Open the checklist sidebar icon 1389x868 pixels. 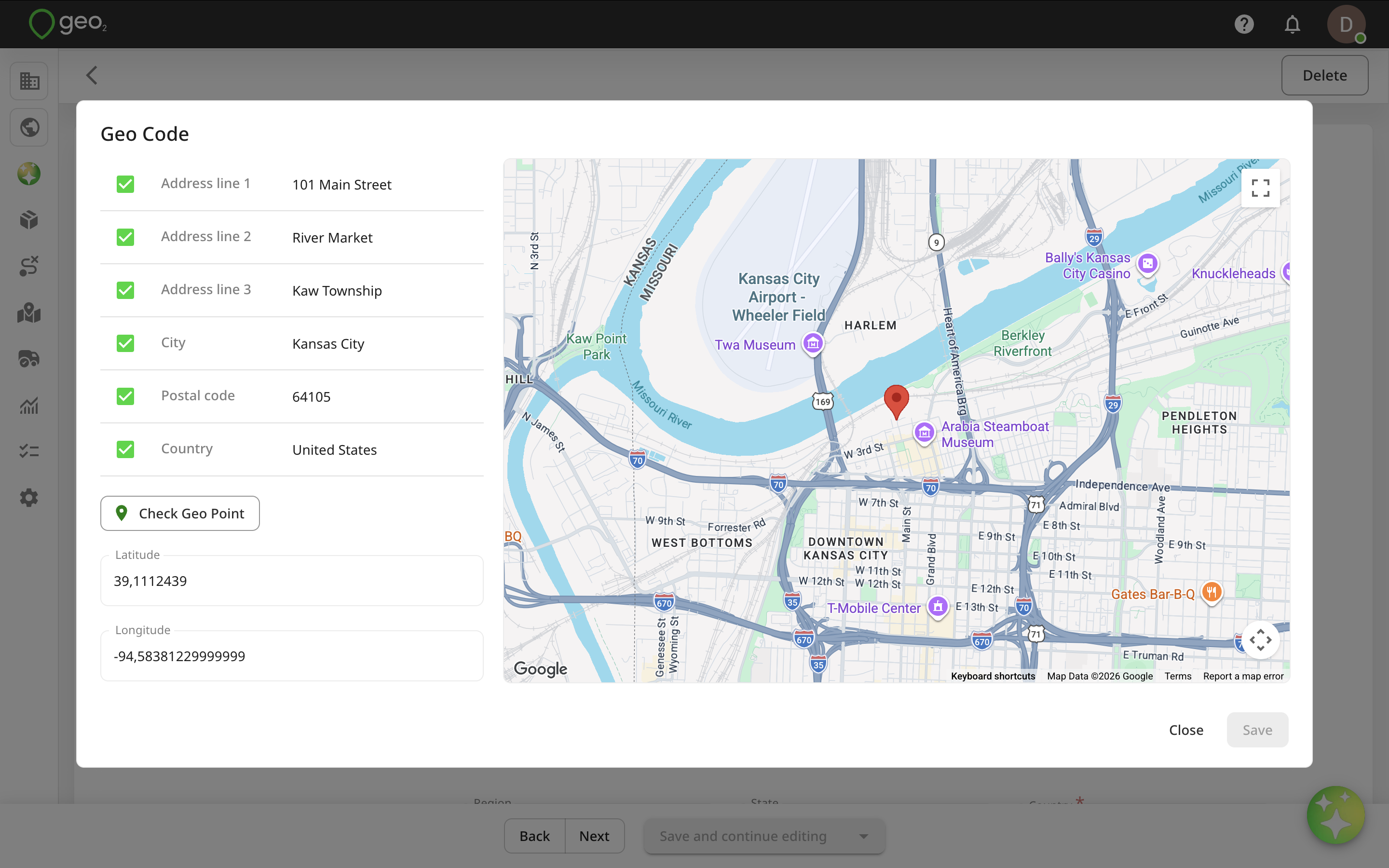(x=29, y=451)
